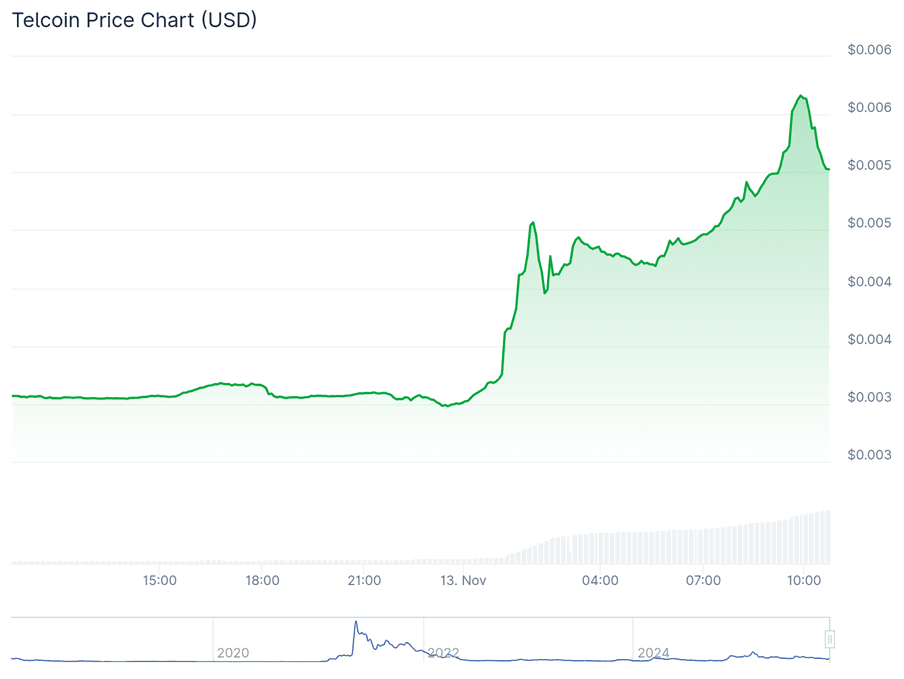Click the 10:00 time axis label
The image size is (904, 679).
click(x=805, y=580)
